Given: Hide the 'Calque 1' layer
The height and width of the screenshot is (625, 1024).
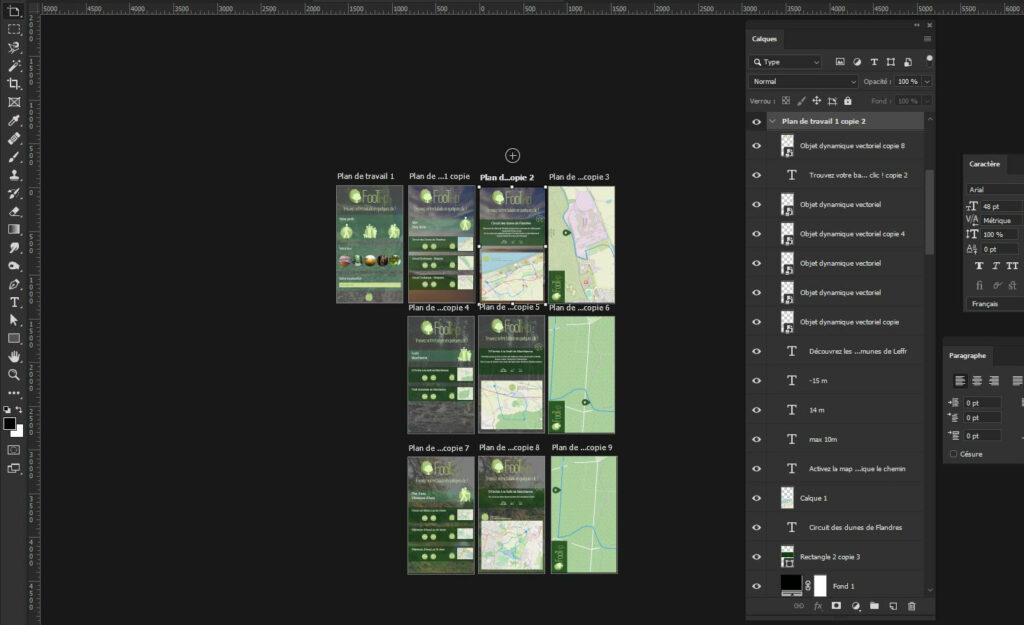Looking at the screenshot, I should (756, 498).
